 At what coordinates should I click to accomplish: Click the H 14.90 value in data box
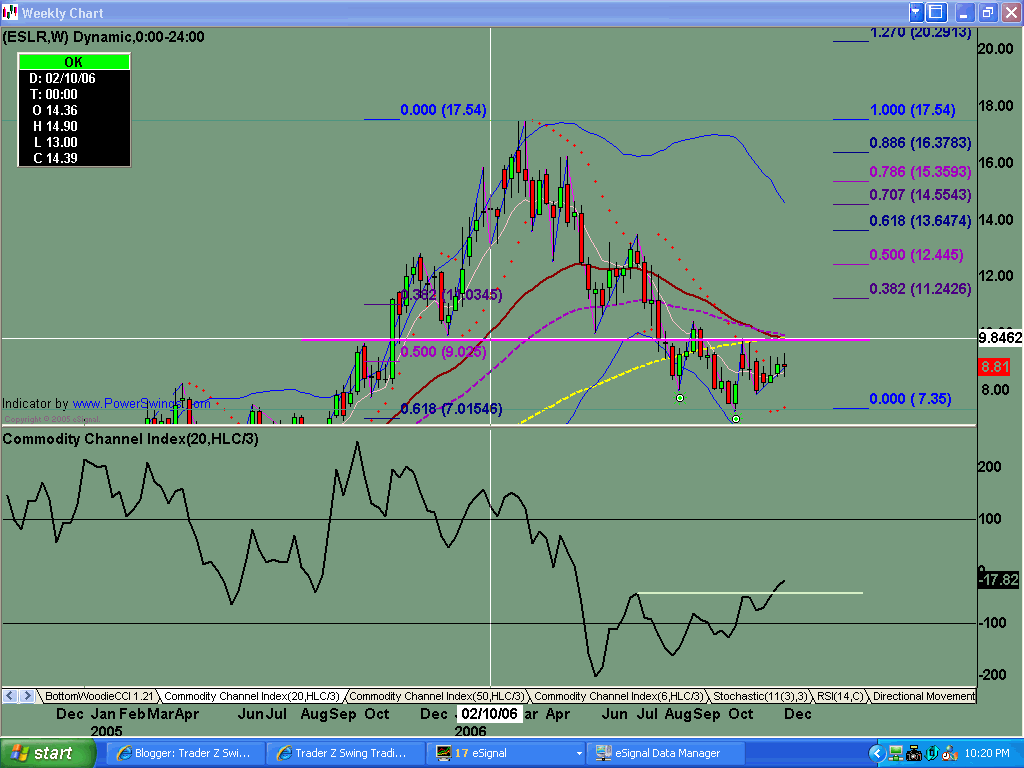[x=55, y=126]
